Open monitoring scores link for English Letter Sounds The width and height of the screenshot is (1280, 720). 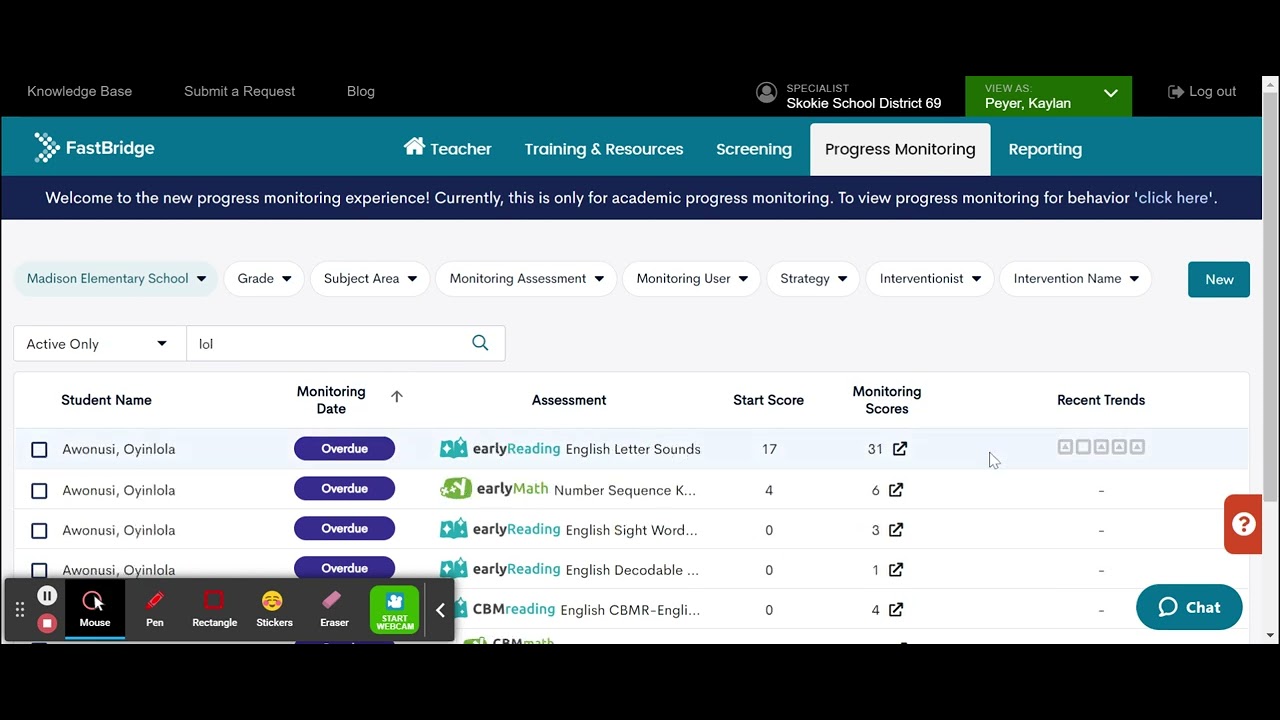click(900, 449)
